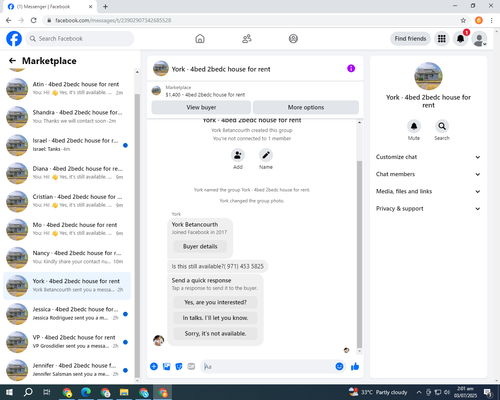Choose a sticker in the composer
The image size is (500, 400).
(179, 367)
